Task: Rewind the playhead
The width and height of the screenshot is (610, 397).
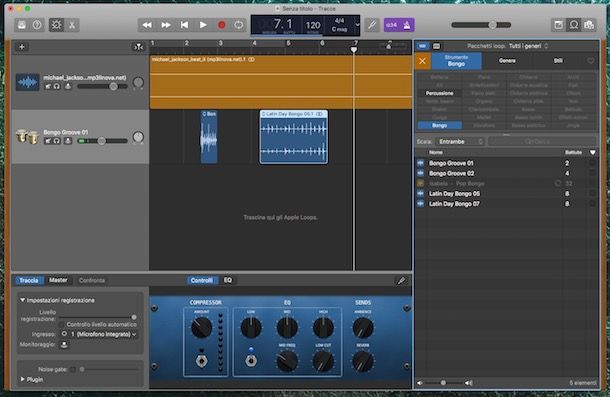Action: click(x=147, y=25)
